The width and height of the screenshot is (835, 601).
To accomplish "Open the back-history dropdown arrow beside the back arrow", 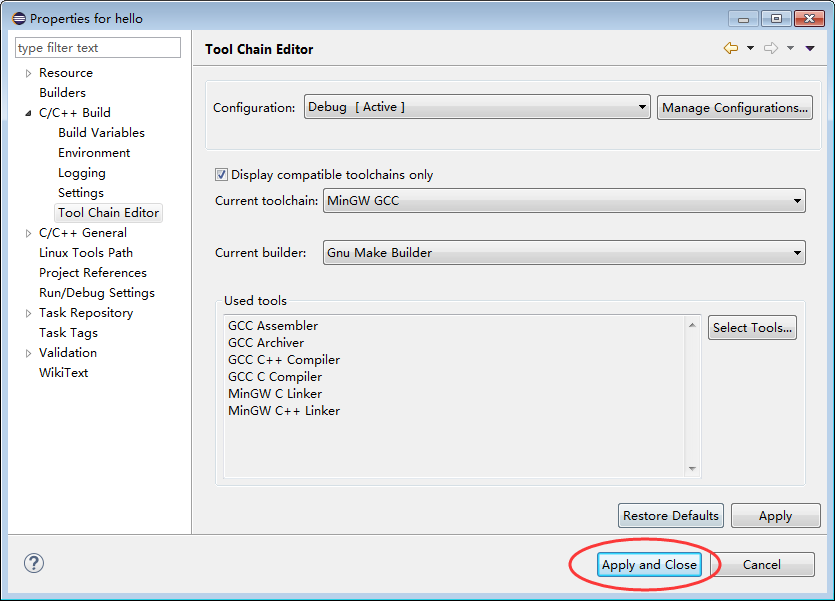I will tap(750, 47).
